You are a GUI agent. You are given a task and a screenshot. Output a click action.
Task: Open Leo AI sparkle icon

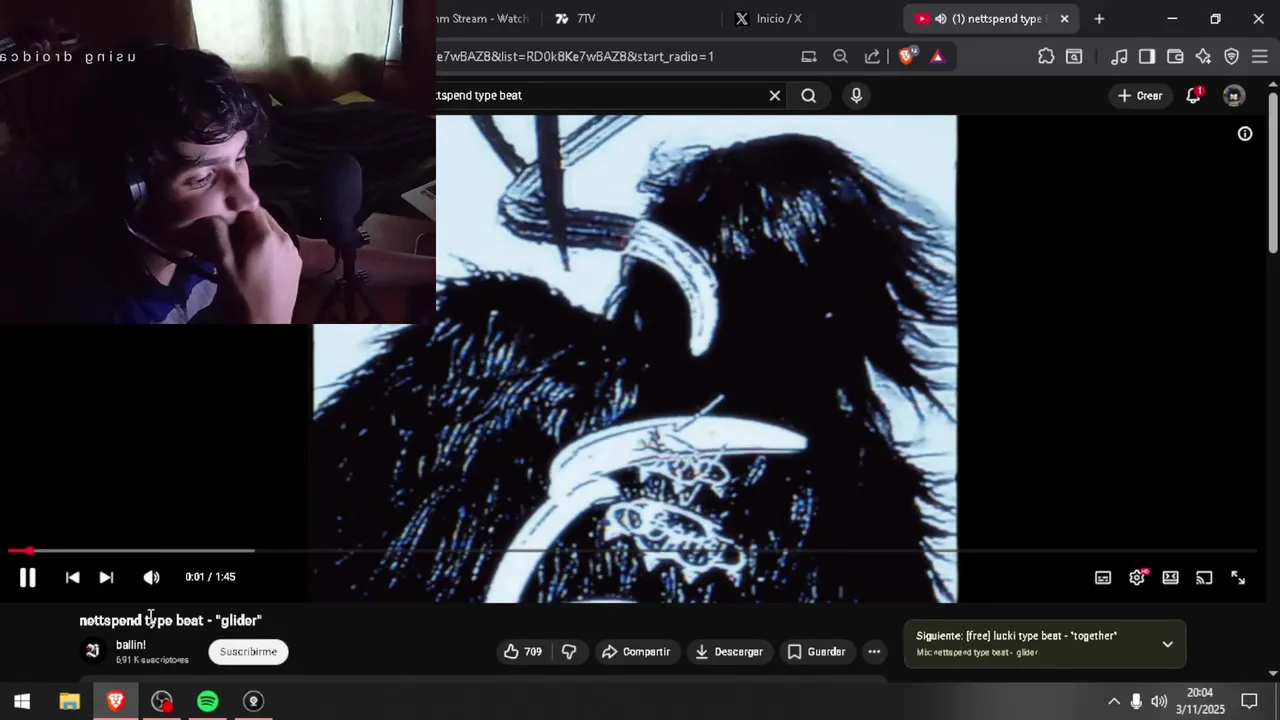[x=1203, y=57]
